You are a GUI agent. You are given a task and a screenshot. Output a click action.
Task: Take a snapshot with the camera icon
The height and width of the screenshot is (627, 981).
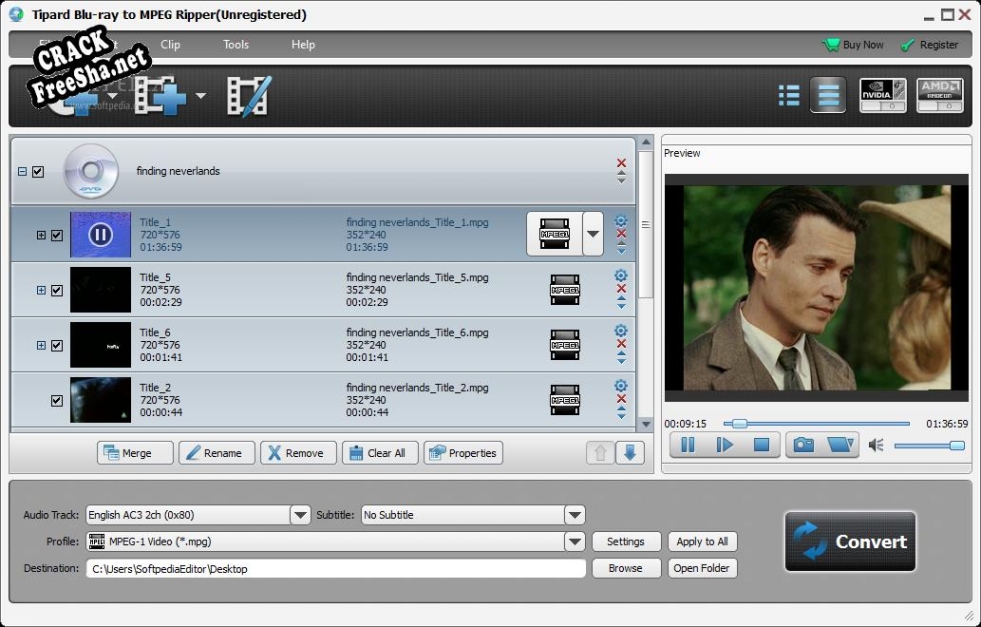coord(802,445)
